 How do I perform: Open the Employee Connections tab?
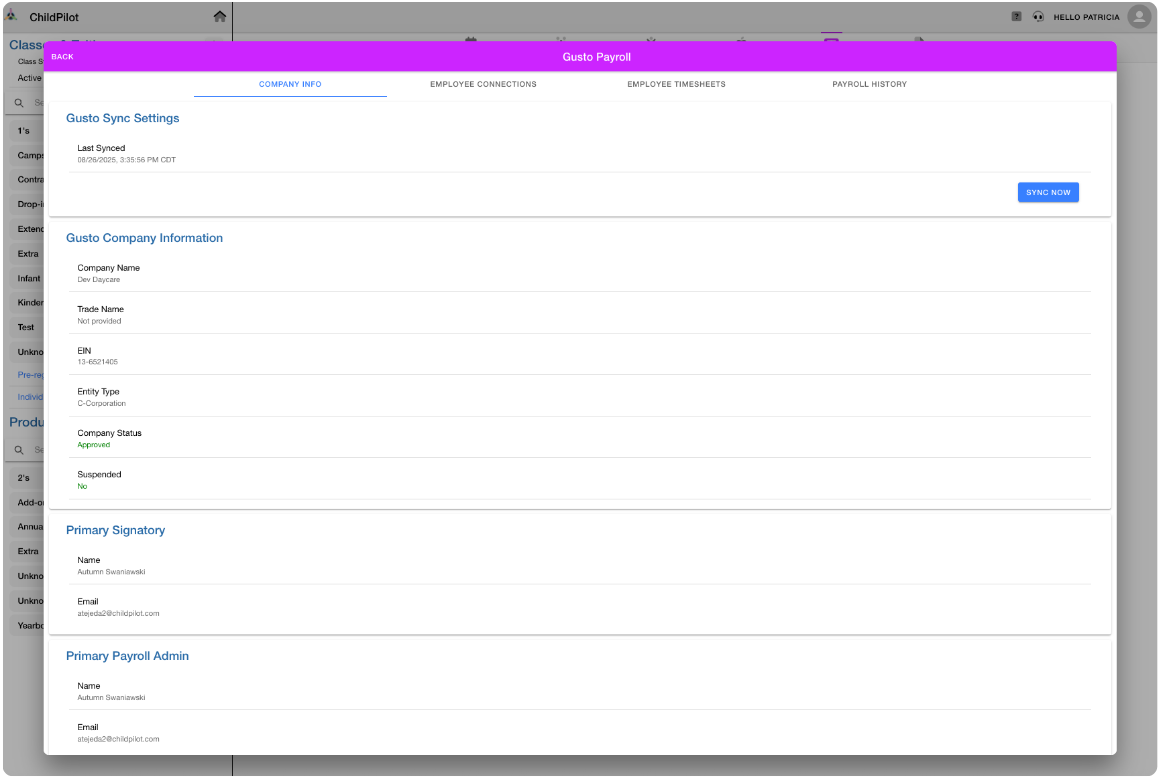click(x=483, y=84)
